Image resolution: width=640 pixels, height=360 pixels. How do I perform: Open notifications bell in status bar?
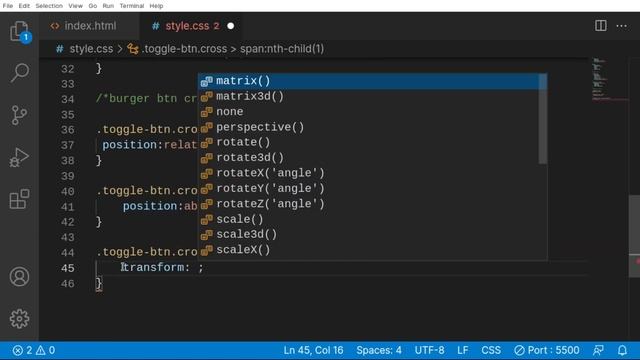[622, 350]
